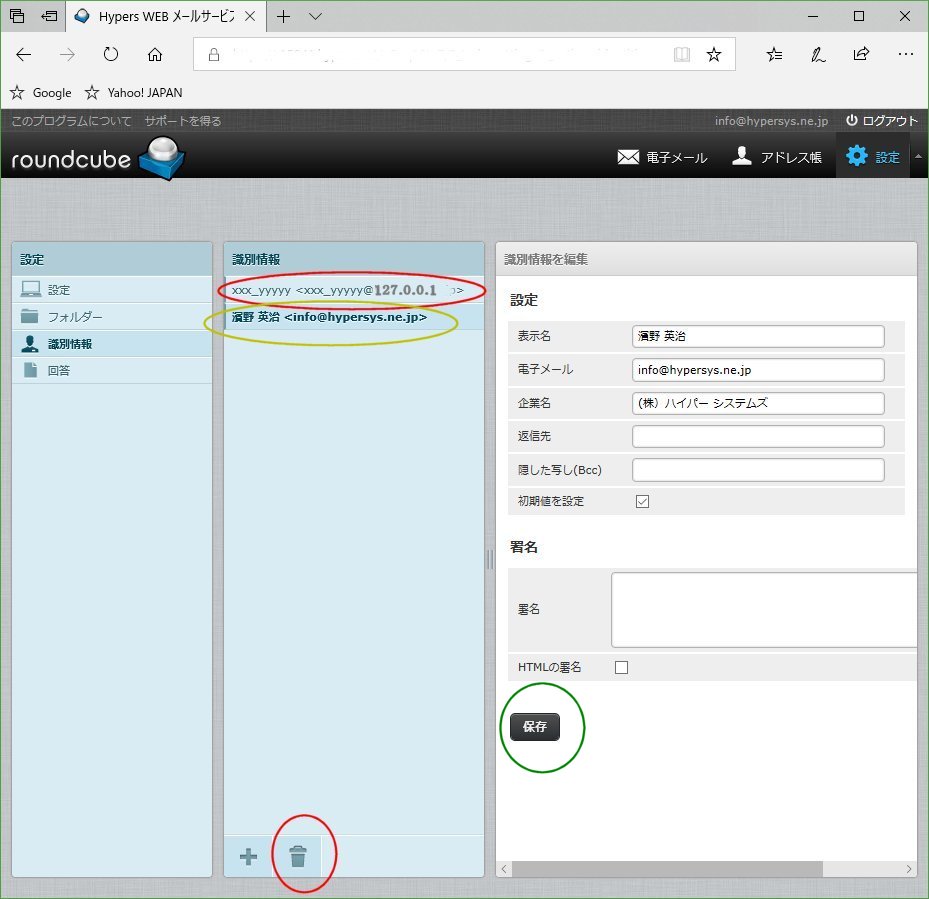
Task: Click inside the 表示名 input field
Action: coord(757,337)
